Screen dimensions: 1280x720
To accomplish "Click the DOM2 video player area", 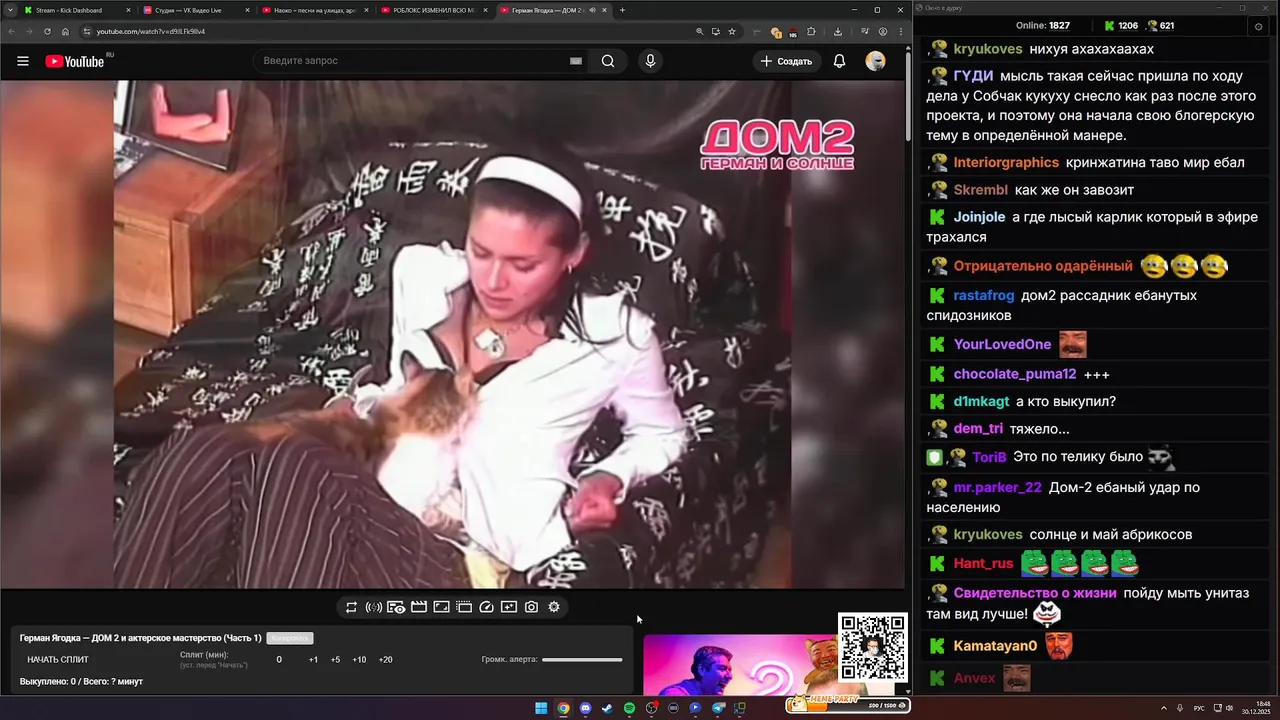I will tap(452, 334).
